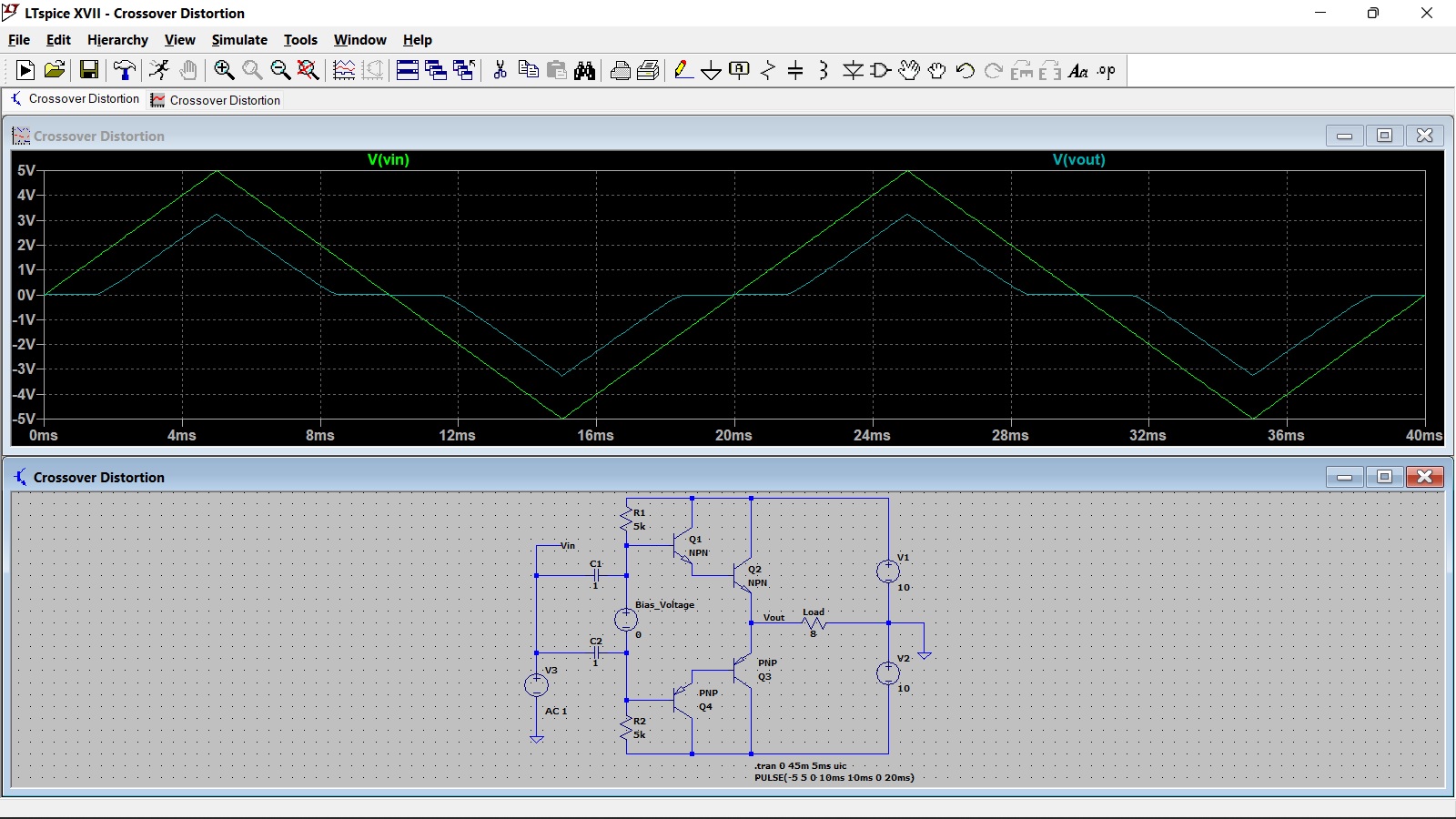Image resolution: width=1456 pixels, height=819 pixels.
Task: Select capacitor C1 in the schematic
Action: (x=596, y=575)
